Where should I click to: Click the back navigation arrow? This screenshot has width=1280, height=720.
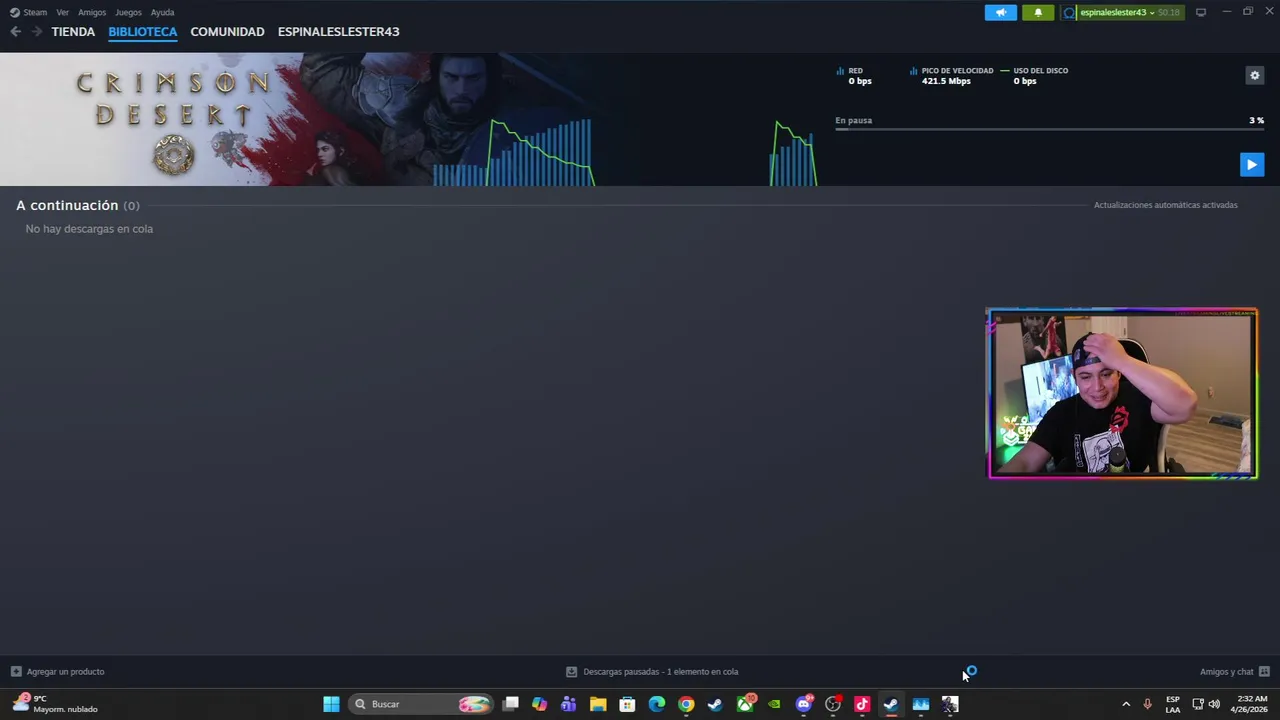pyautogui.click(x=15, y=32)
